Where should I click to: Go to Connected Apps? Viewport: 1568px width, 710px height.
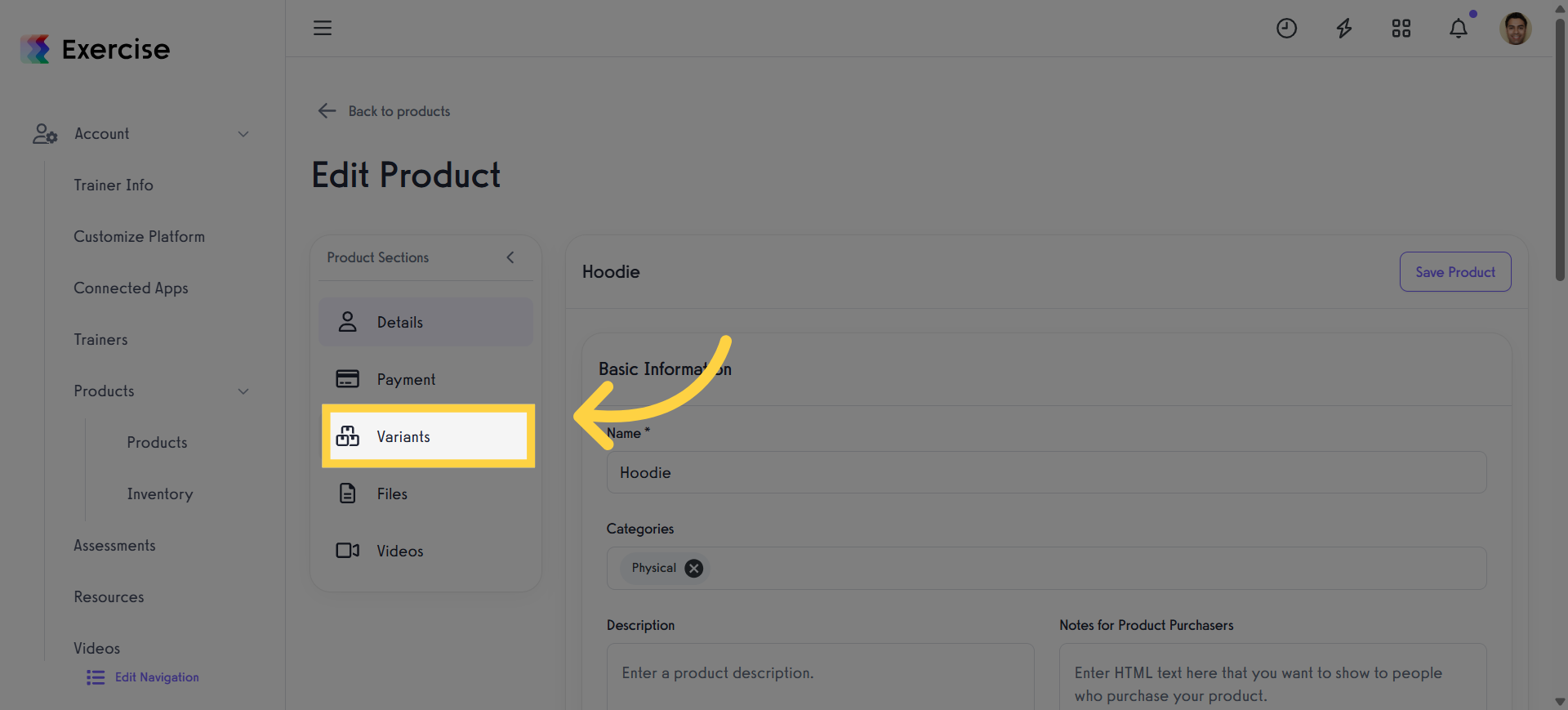coord(131,288)
